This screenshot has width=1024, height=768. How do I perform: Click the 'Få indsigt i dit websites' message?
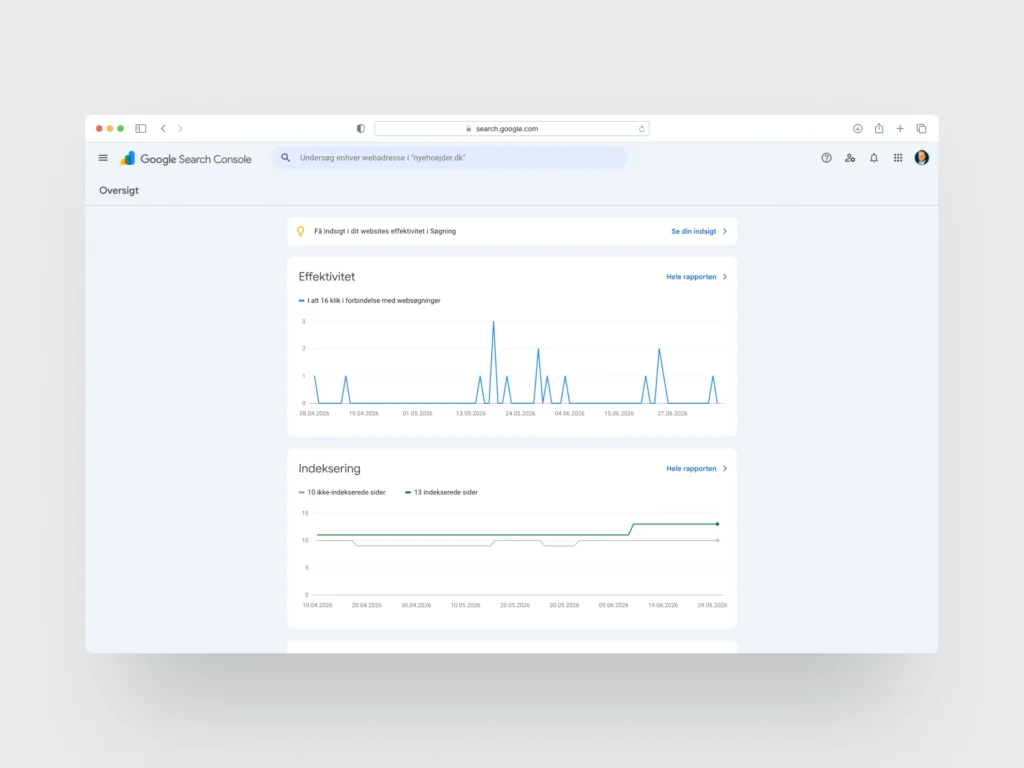(x=385, y=231)
